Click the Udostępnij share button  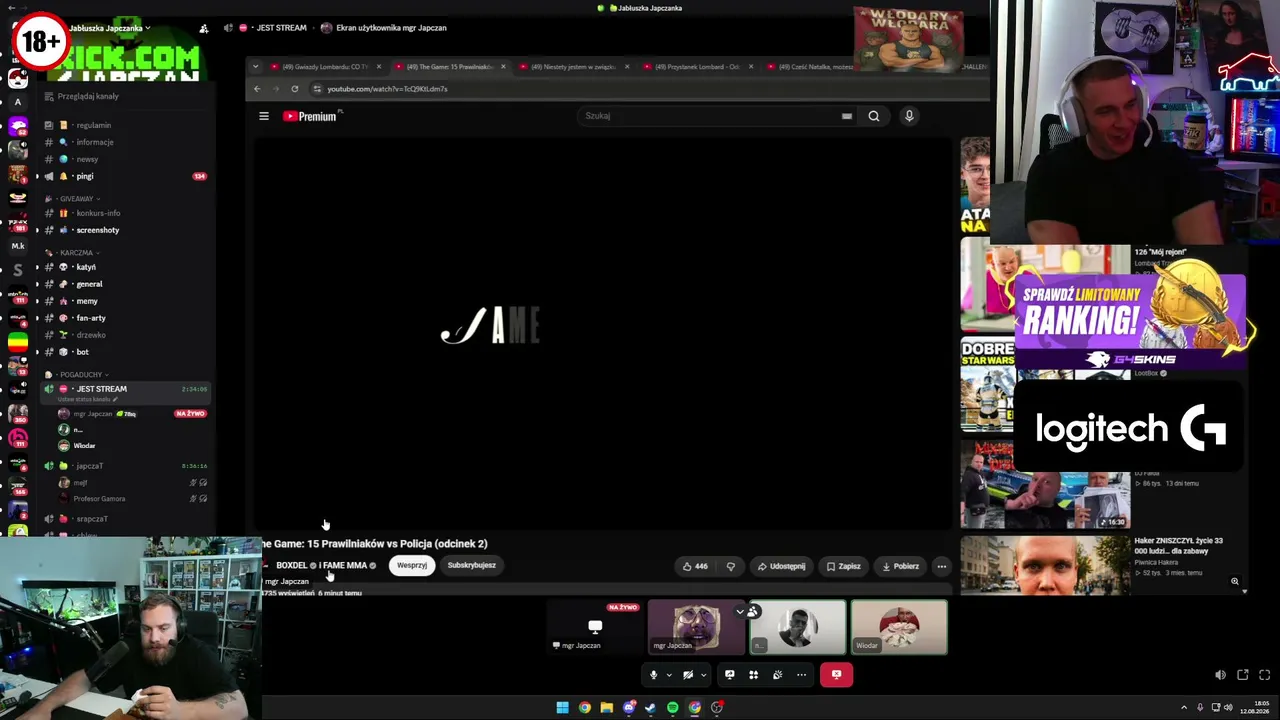tap(781, 566)
